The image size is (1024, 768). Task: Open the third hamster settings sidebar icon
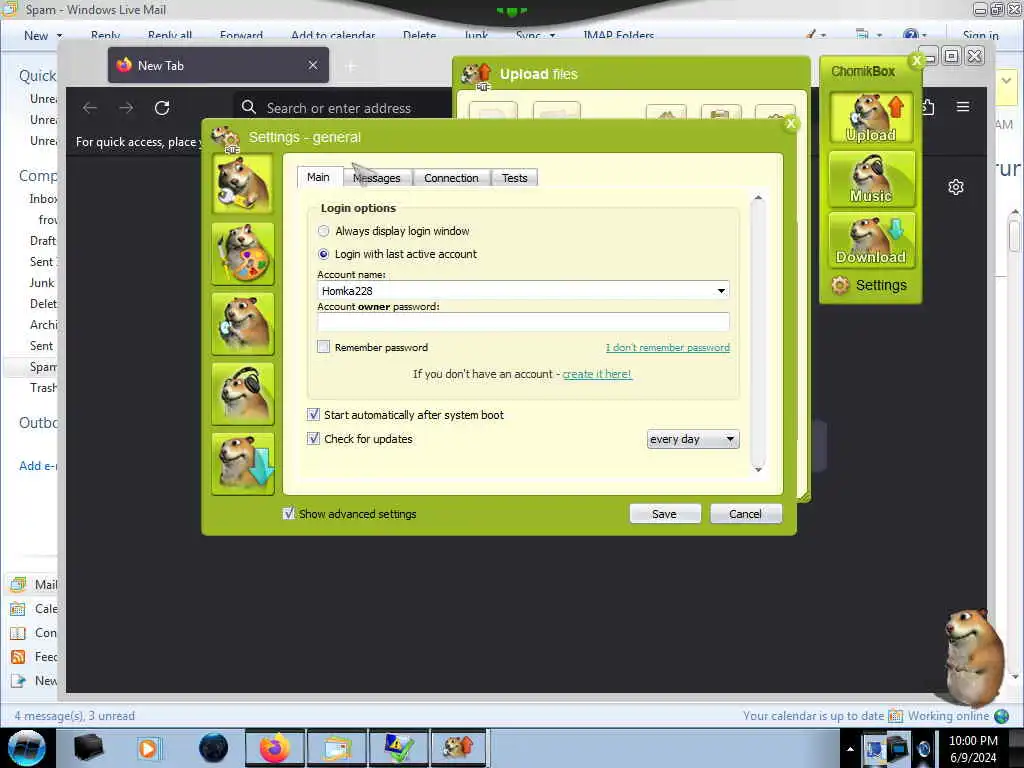coord(242,324)
